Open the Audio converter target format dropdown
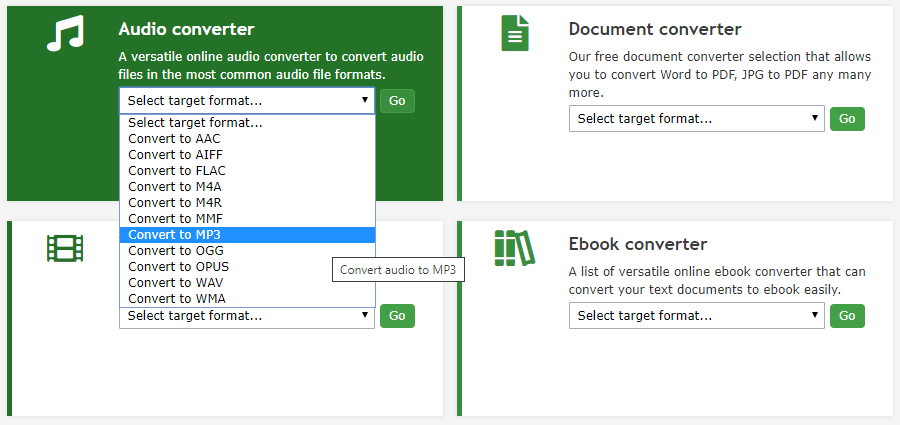This screenshot has width=900, height=425. click(x=247, y=101)
